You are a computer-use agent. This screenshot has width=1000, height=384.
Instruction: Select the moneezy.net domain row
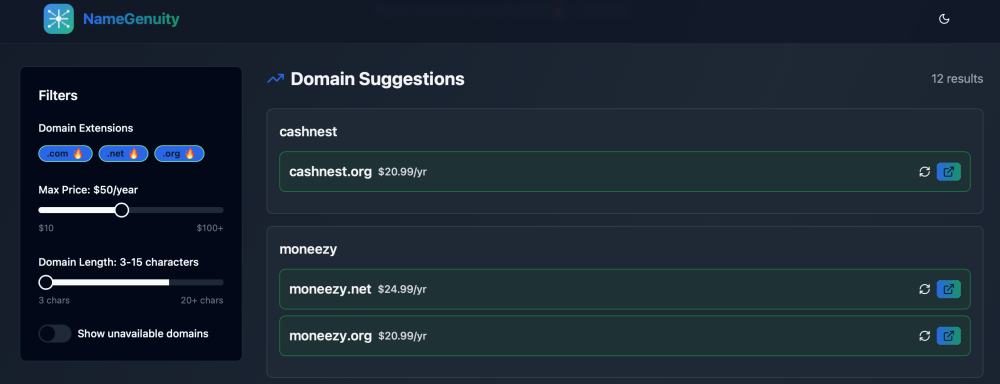[x=625, y=289]
